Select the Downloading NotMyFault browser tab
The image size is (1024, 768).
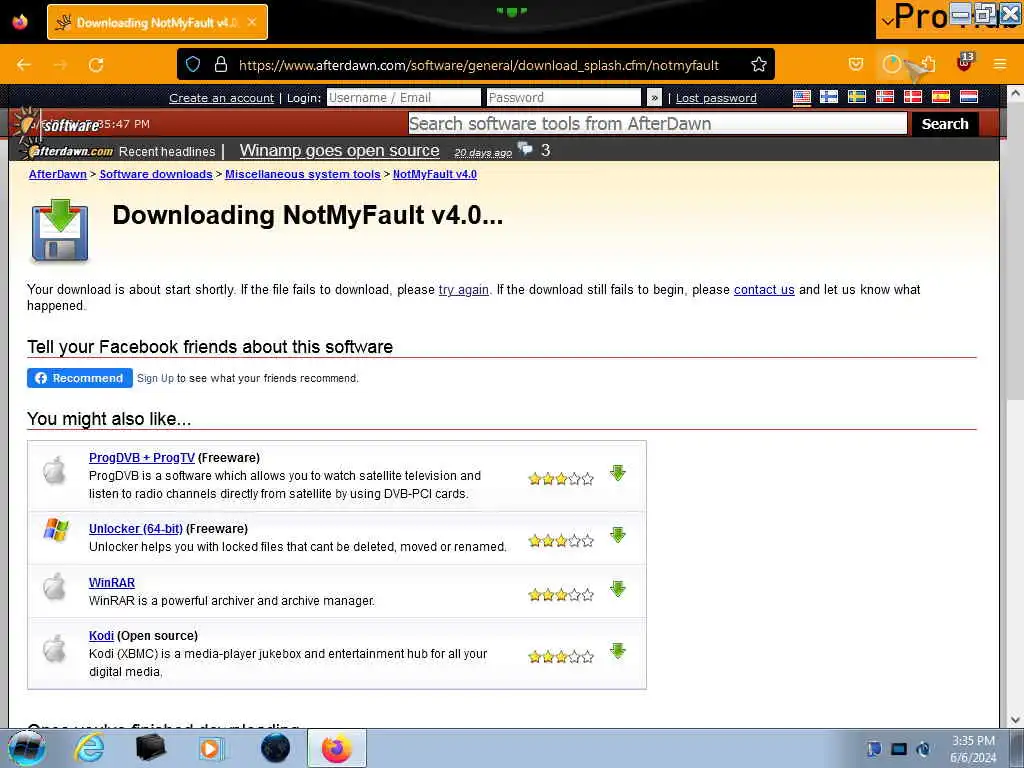point(157,22)
